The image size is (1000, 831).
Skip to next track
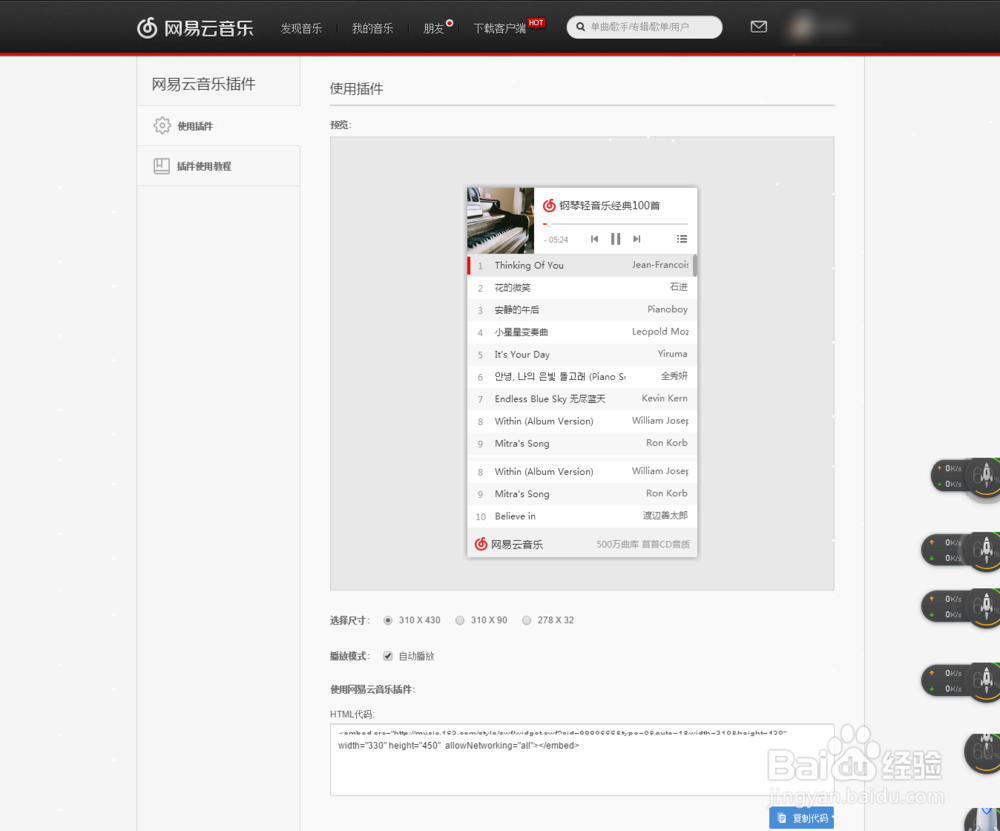[x=636, y=239]
